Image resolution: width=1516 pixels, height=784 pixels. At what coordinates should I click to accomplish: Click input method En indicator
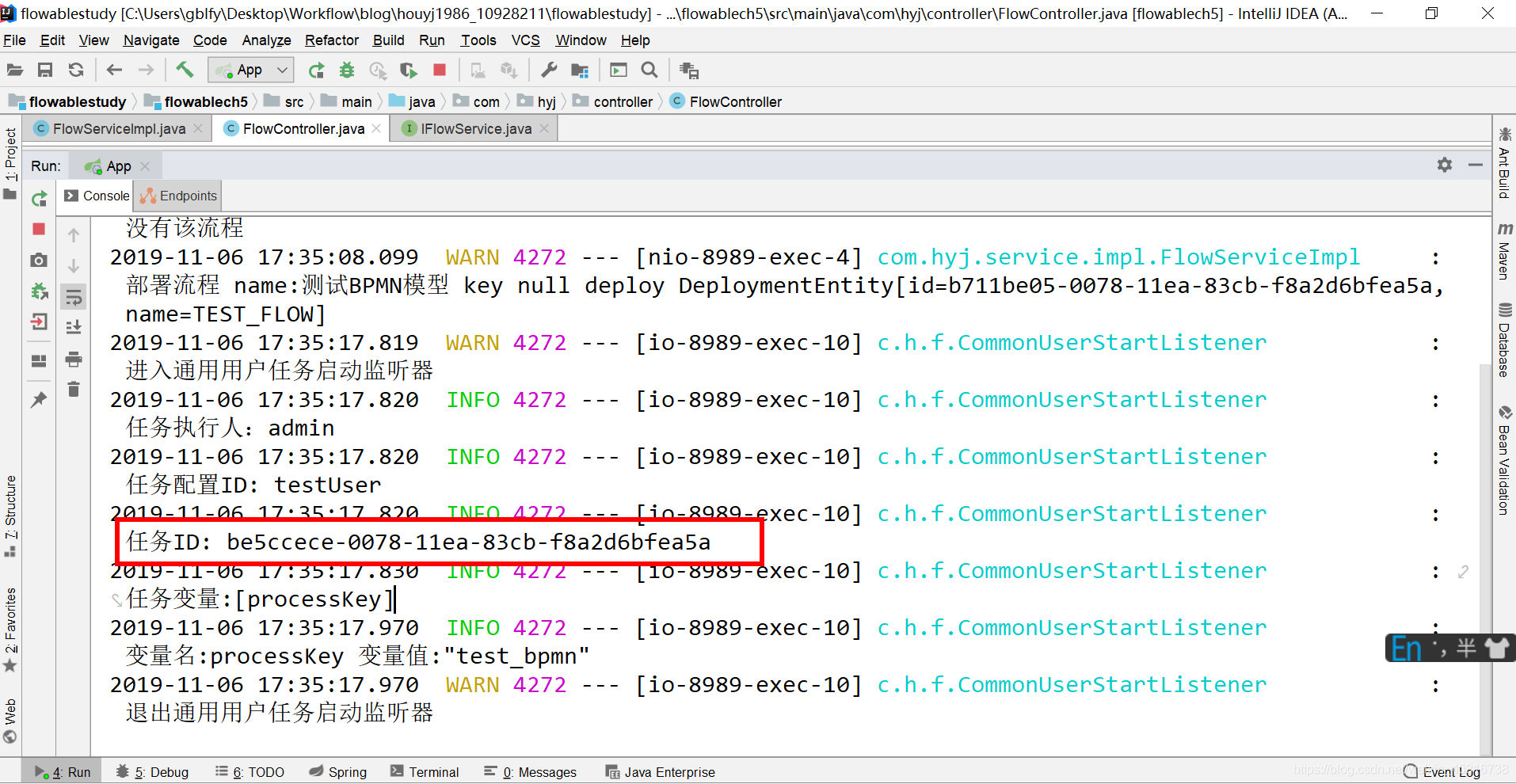pyautogui.click(x=1407, y=649)
